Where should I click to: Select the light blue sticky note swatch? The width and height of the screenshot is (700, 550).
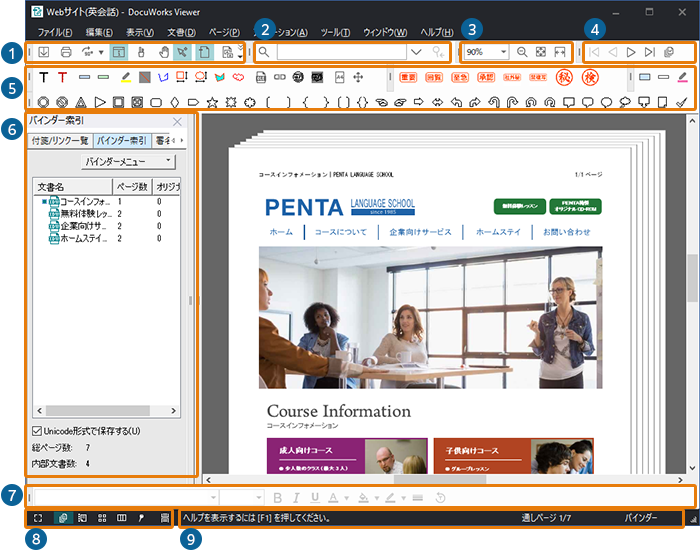[x=645, y=77]
